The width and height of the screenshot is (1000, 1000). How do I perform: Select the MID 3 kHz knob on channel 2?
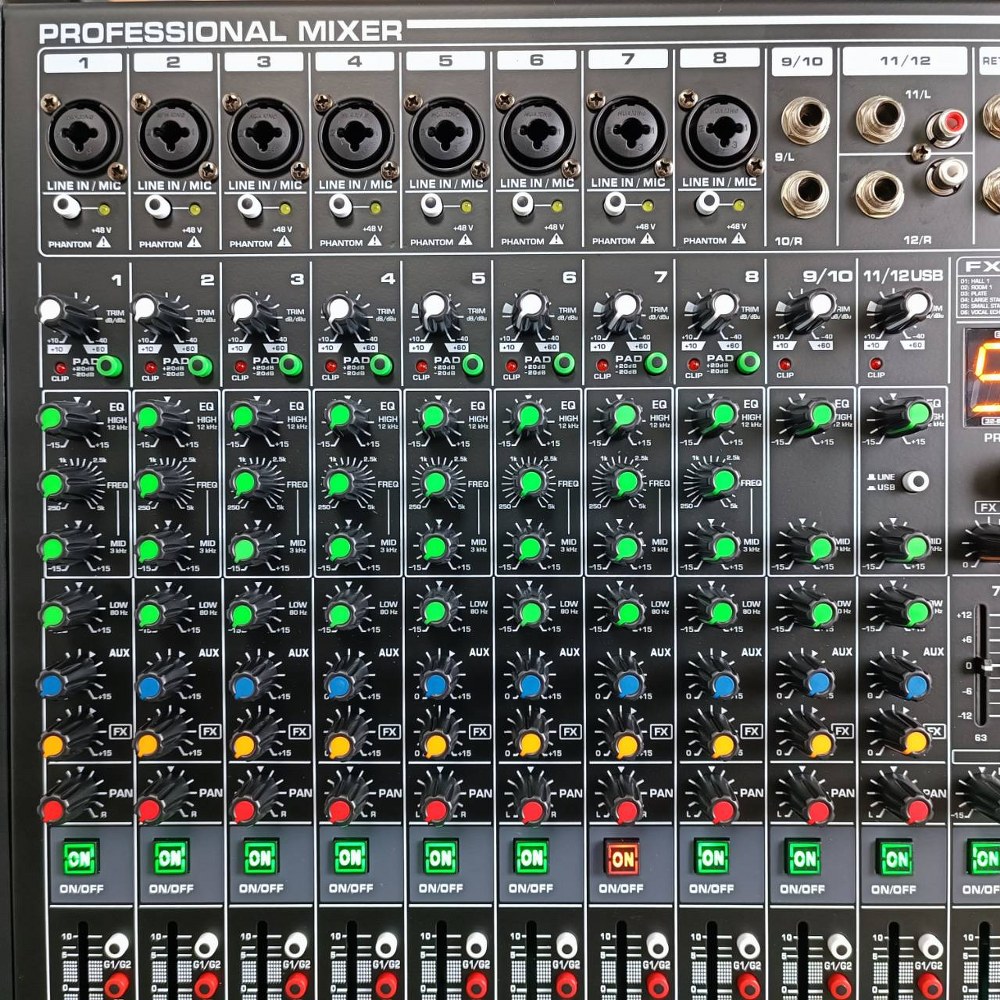pyautogui.click(x=151, y=548)
